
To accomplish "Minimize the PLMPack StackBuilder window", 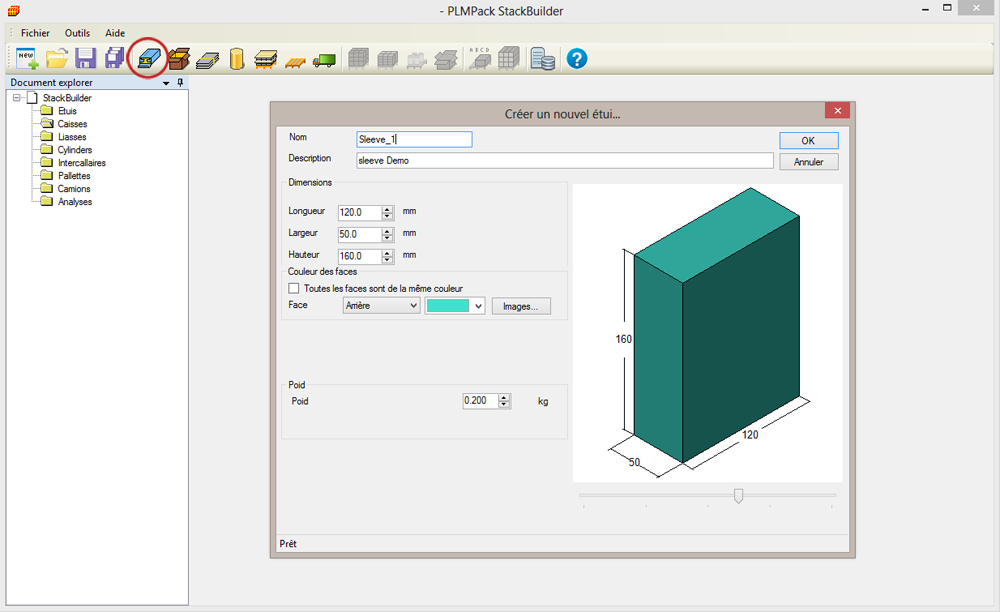I will [x=925, y=8].
